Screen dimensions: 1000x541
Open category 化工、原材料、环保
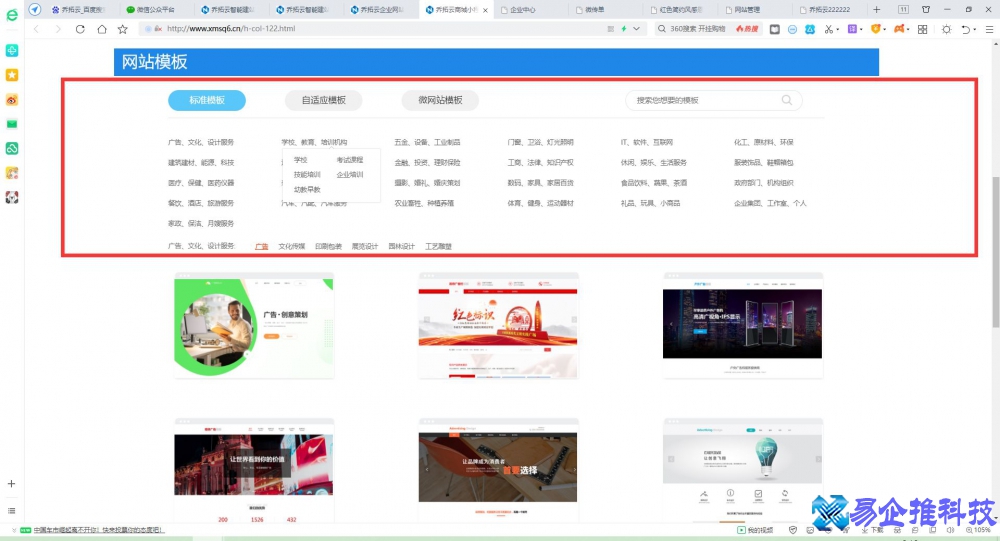[x=763, y=142]
